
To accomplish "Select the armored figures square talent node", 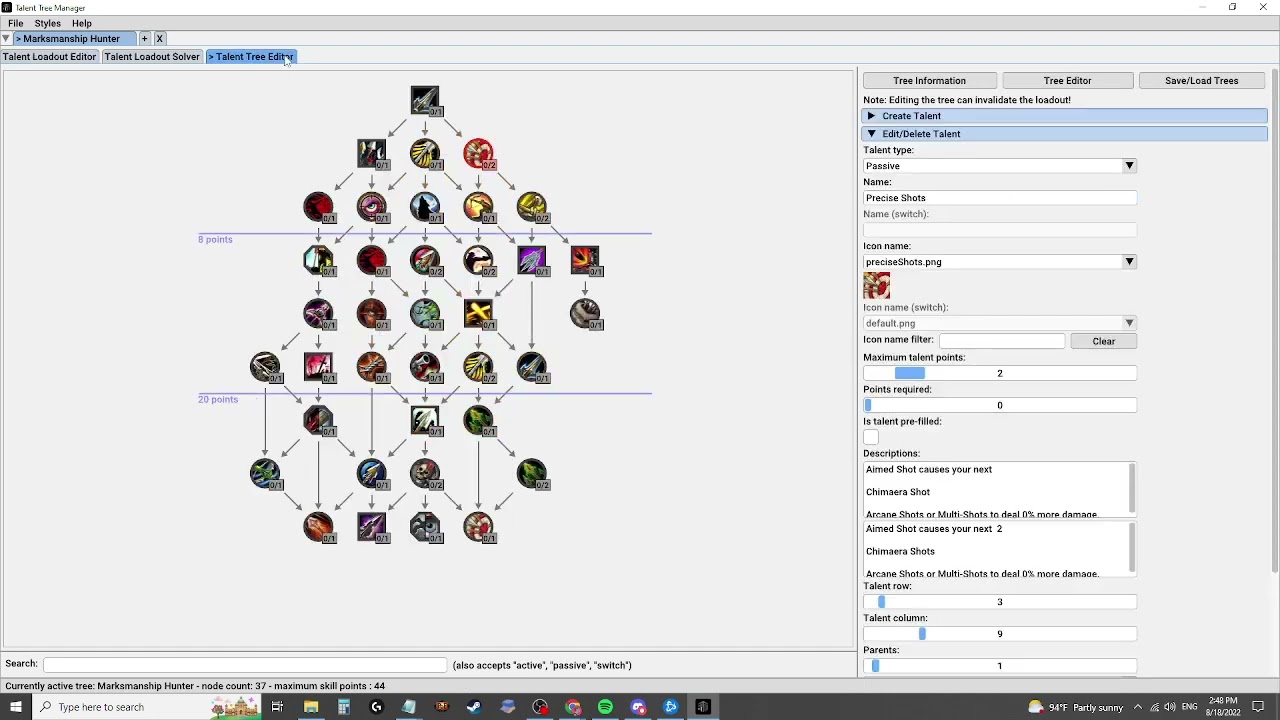I will pos(372,154).
